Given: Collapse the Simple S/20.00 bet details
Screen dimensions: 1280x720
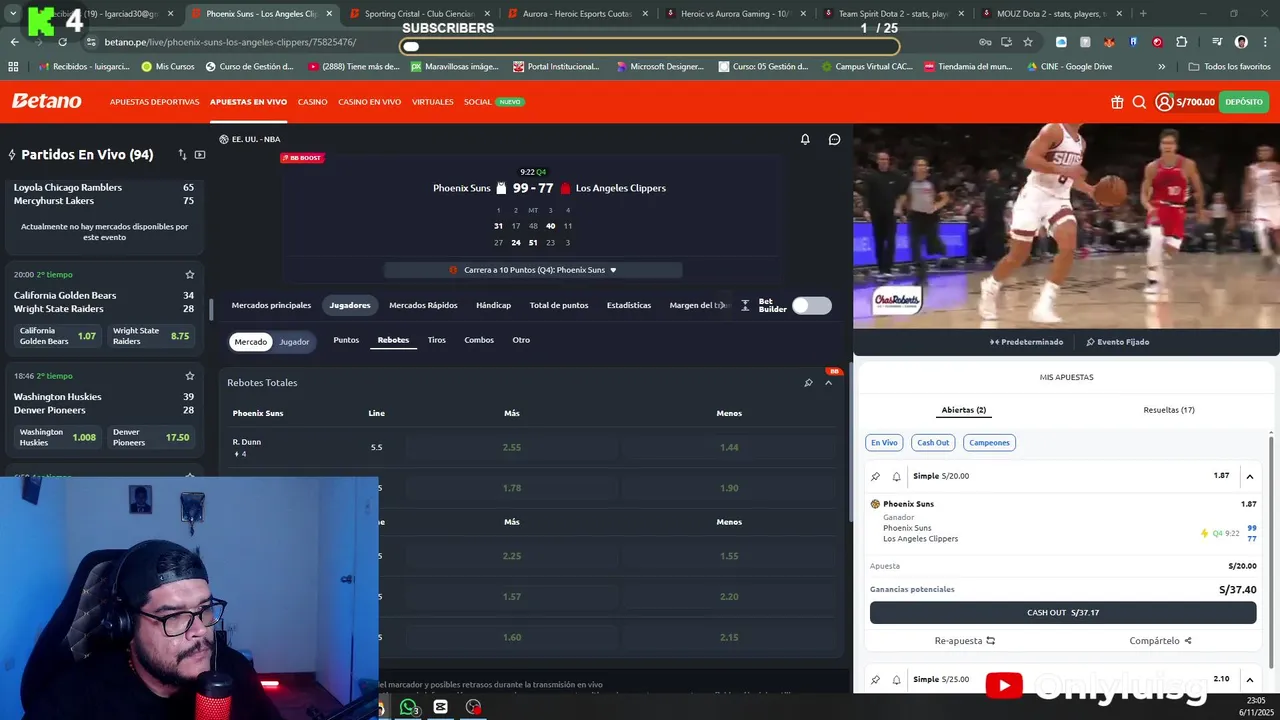Looking at the screenshot, I should 1249,476.
